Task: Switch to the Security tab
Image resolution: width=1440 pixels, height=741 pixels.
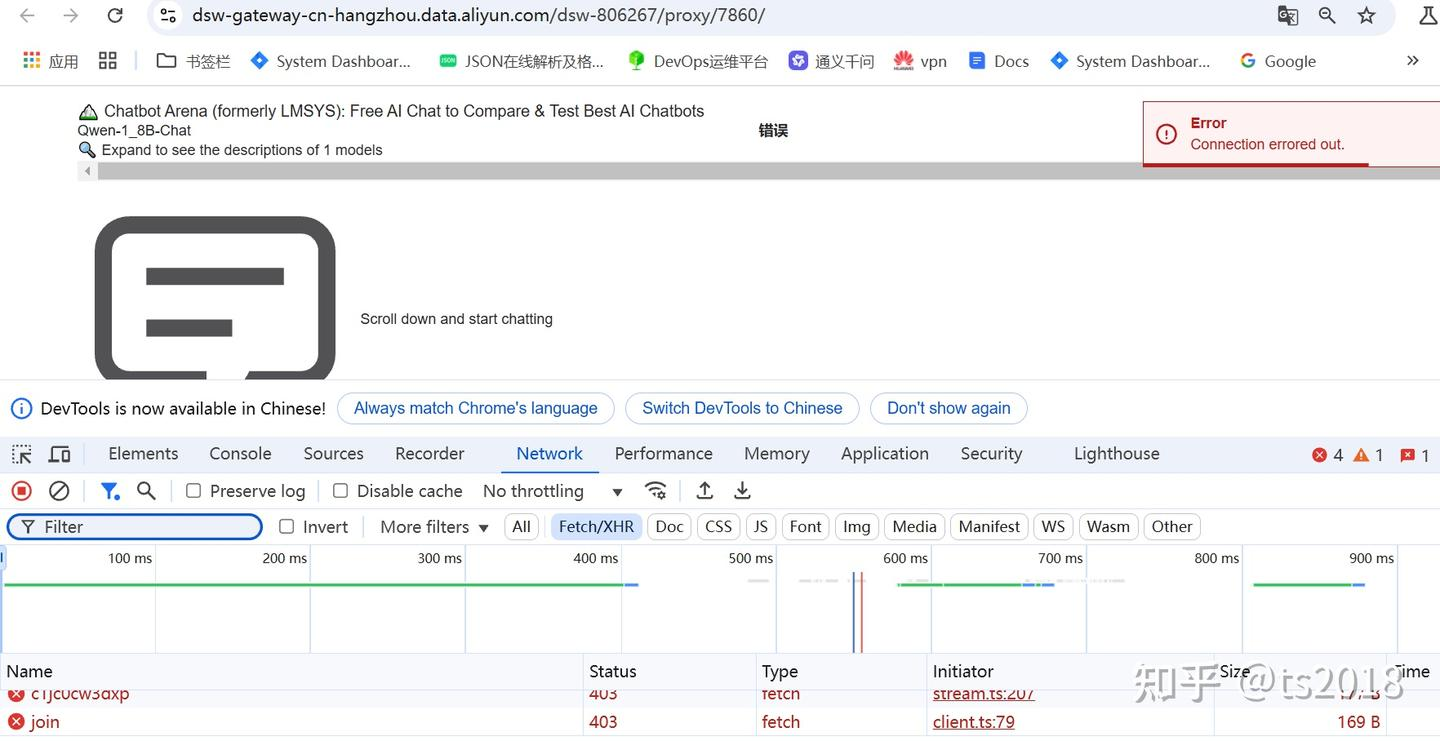Action: (x=992, y=454)
